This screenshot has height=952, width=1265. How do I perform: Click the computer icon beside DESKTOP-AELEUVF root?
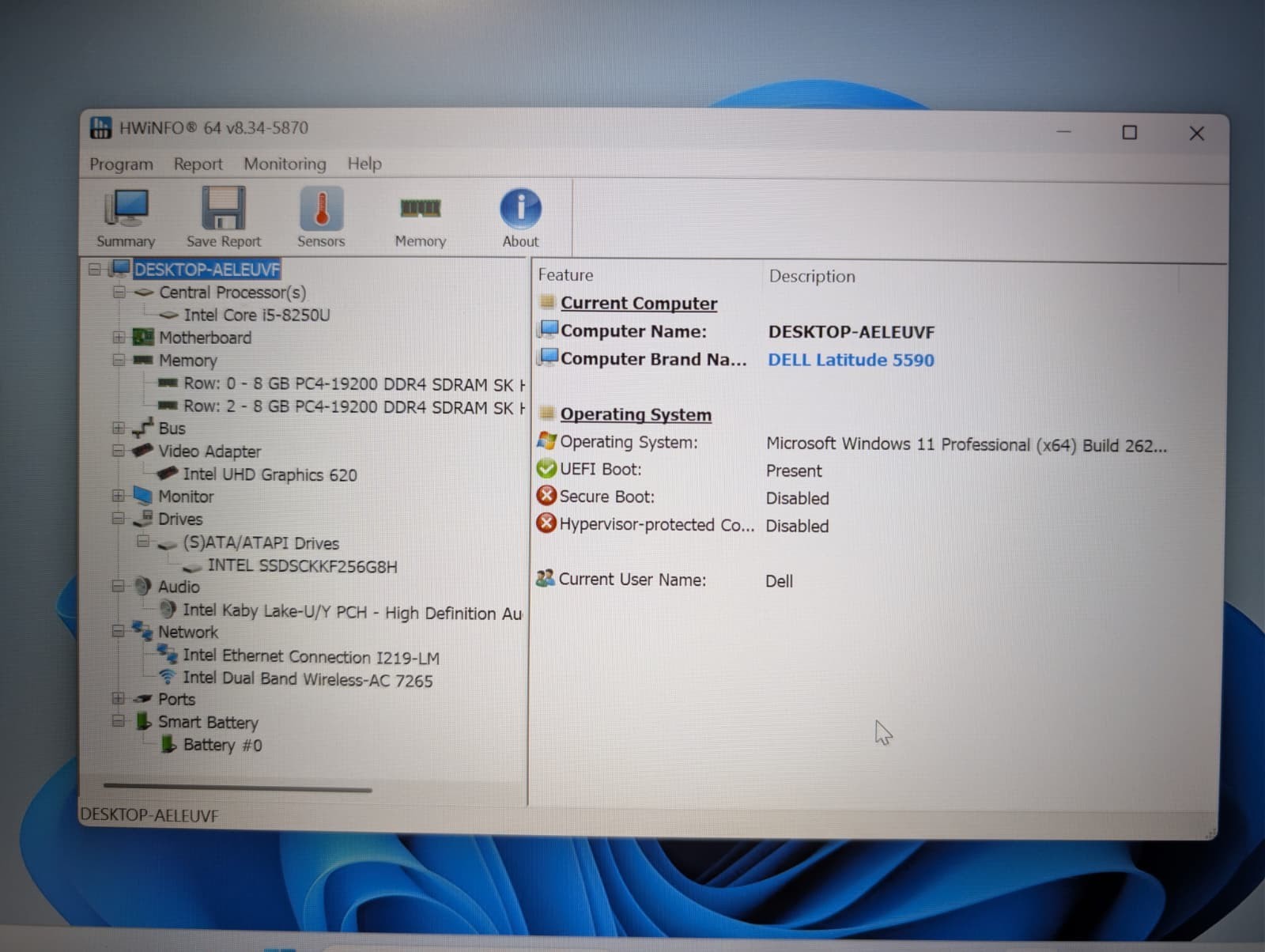click(119, 268)
